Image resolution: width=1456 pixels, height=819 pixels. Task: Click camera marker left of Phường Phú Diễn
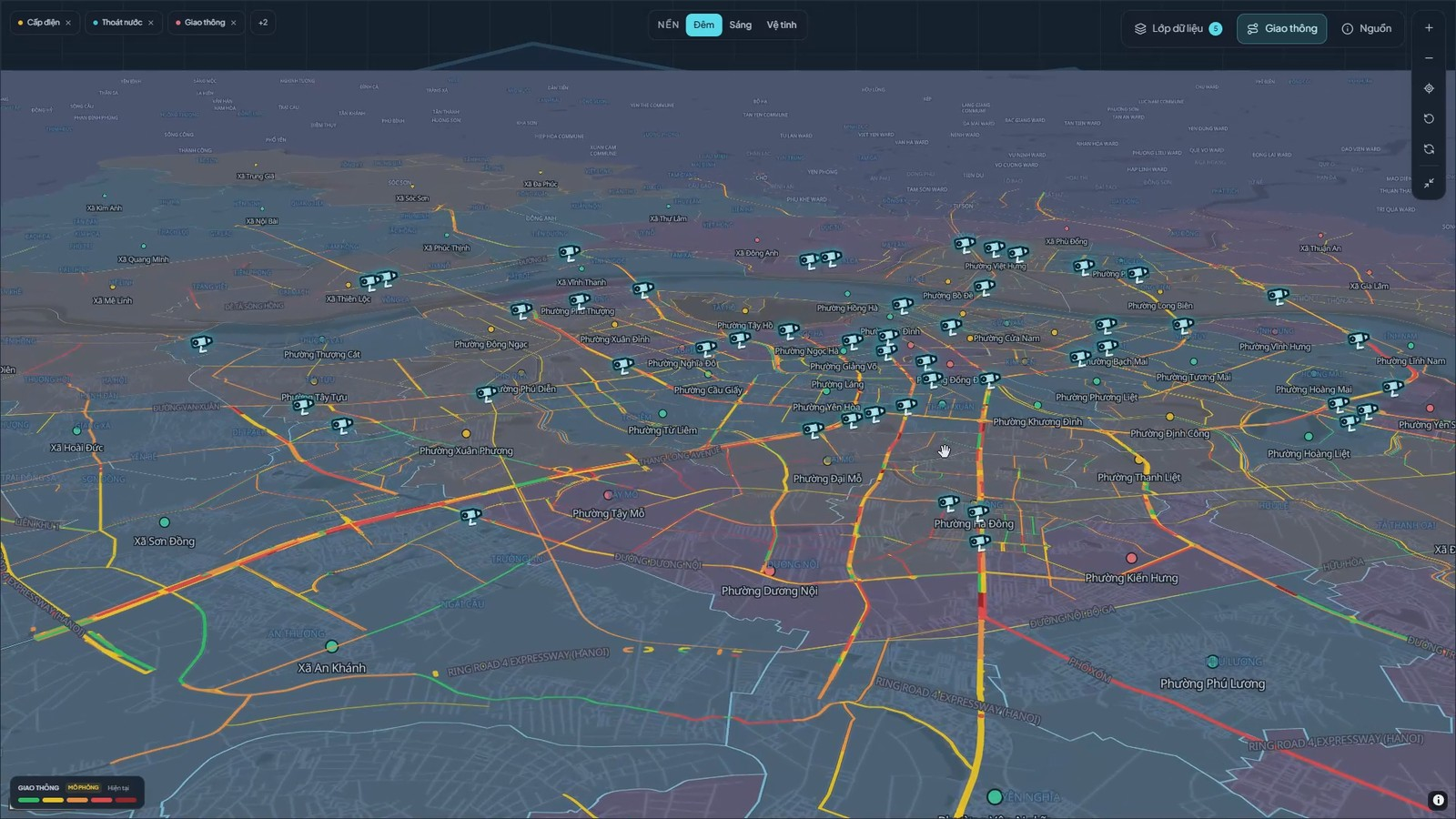click(487, 394)
